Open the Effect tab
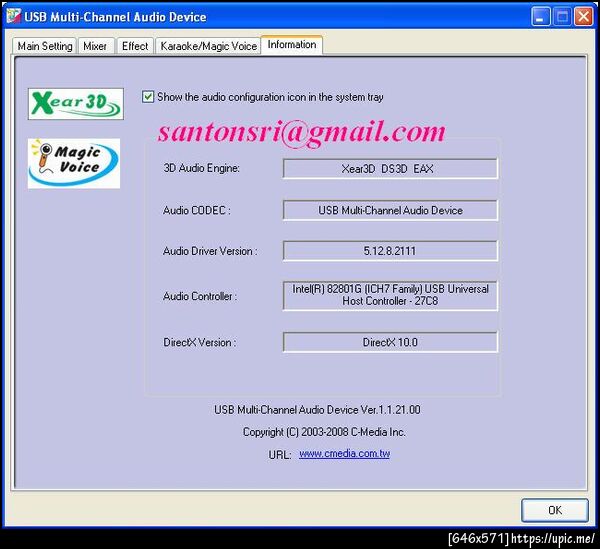This screenshot has height=549, width=600. pos(135,46)
